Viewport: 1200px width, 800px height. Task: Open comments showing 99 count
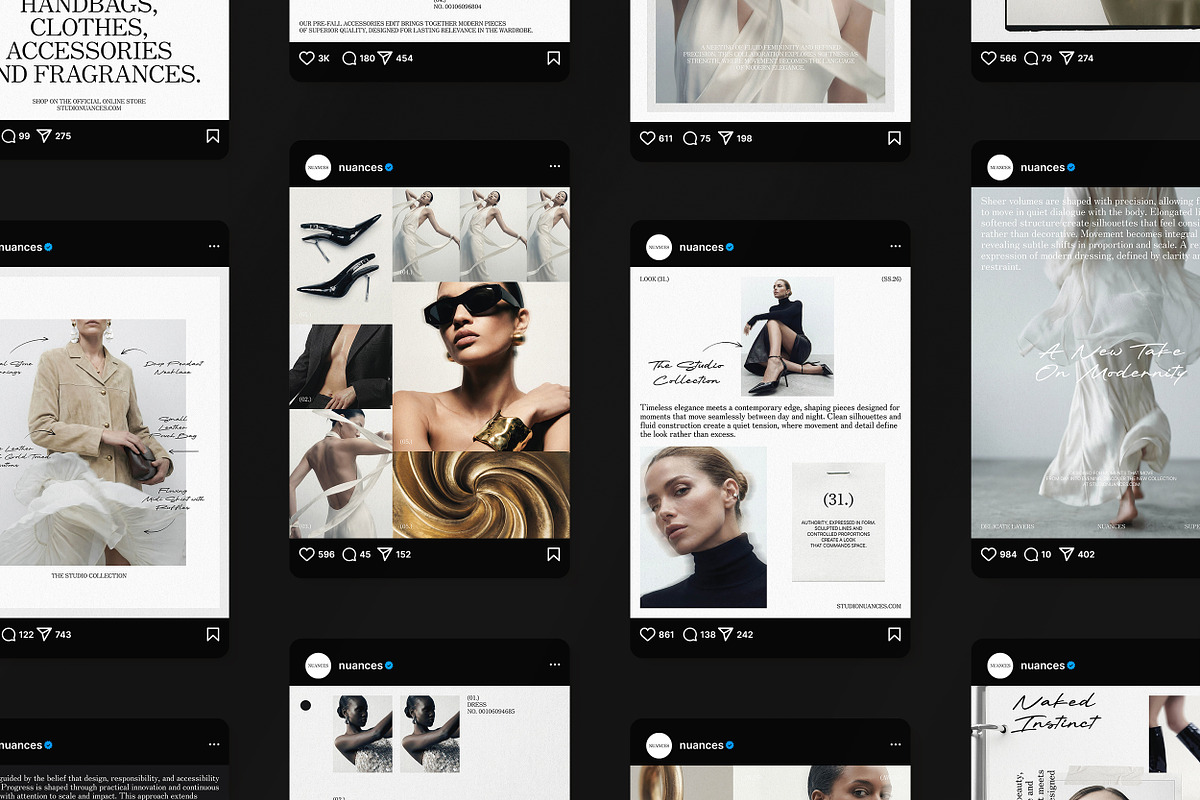tap(8, 136)
